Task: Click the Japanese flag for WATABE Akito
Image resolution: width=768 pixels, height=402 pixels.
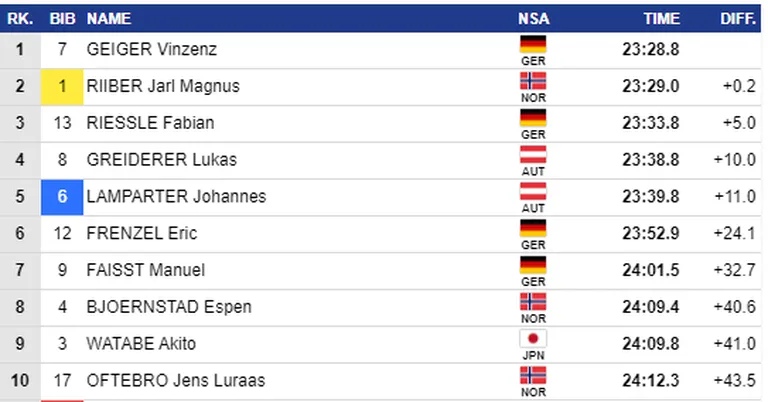Action: pos(533,338)
